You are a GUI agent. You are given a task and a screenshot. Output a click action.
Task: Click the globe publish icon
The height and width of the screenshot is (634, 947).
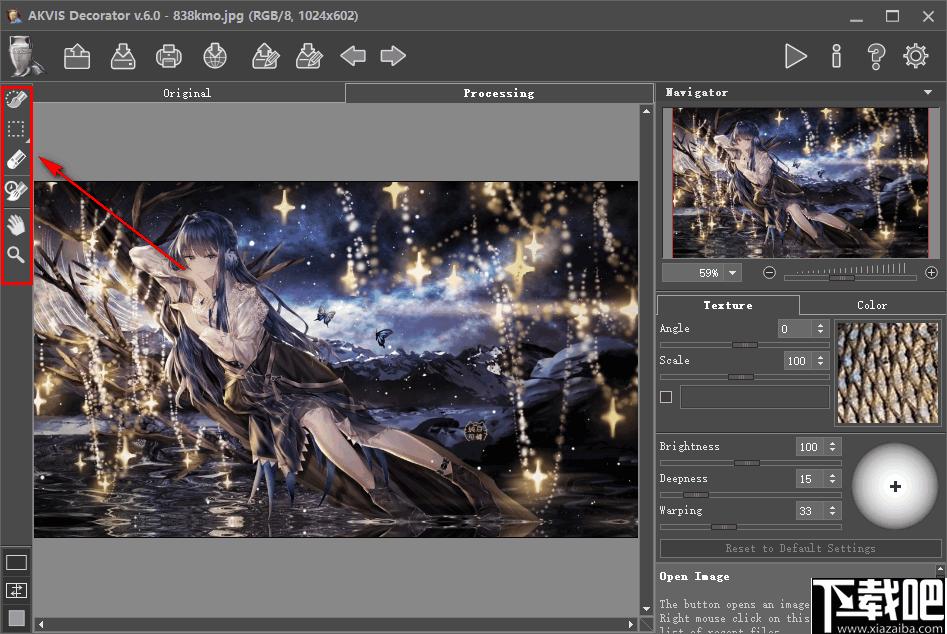(x=215, y=57)
